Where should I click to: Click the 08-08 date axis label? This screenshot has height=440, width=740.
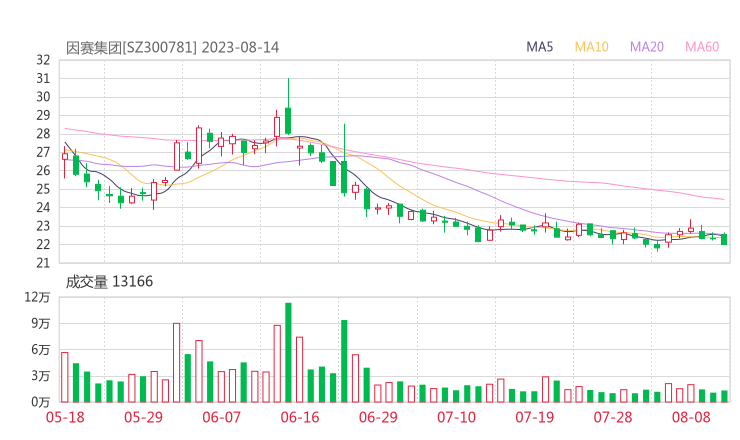(691, 417)
